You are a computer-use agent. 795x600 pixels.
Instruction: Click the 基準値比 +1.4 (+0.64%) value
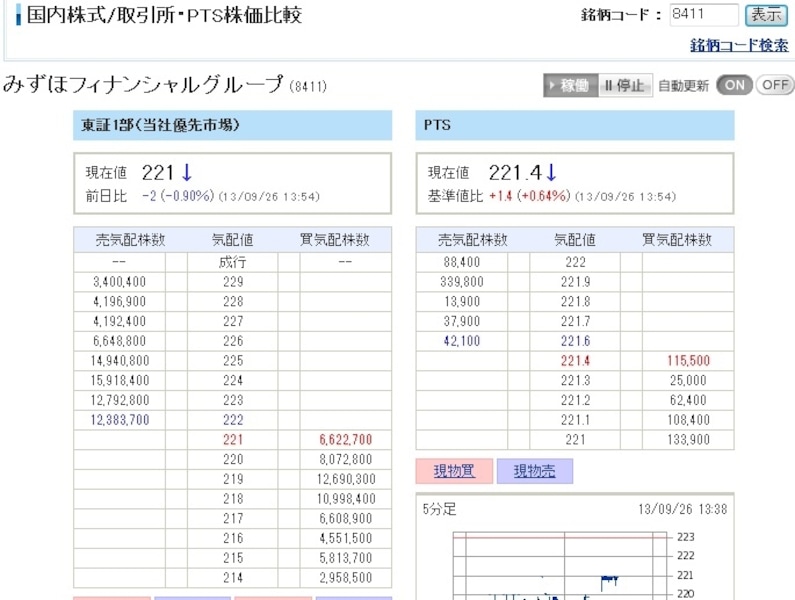click(x=529, y=196)
